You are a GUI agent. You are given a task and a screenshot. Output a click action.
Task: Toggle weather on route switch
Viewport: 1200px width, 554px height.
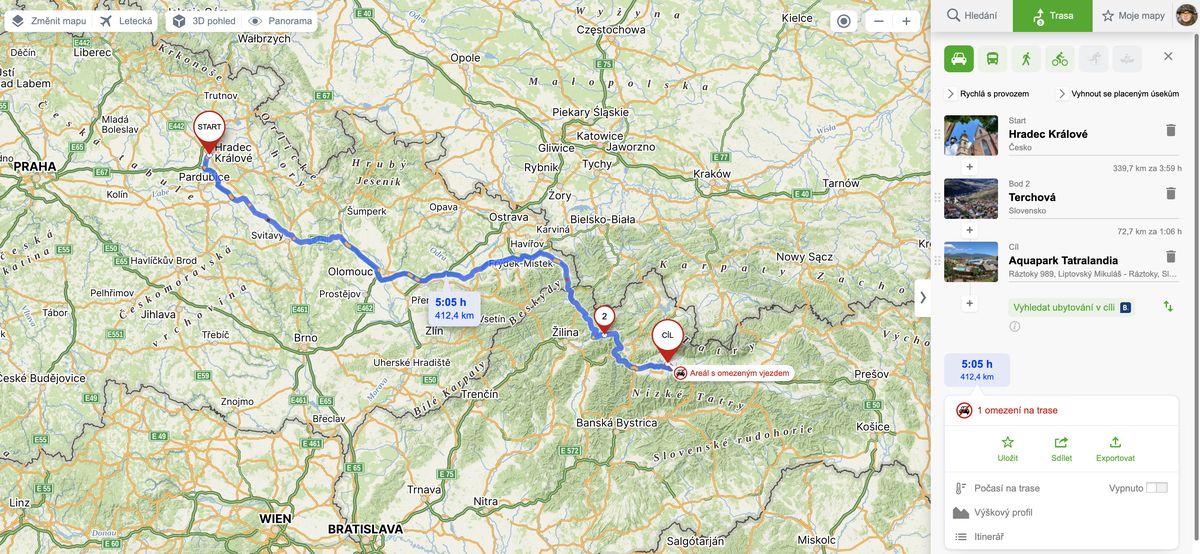pos(1156,488)
